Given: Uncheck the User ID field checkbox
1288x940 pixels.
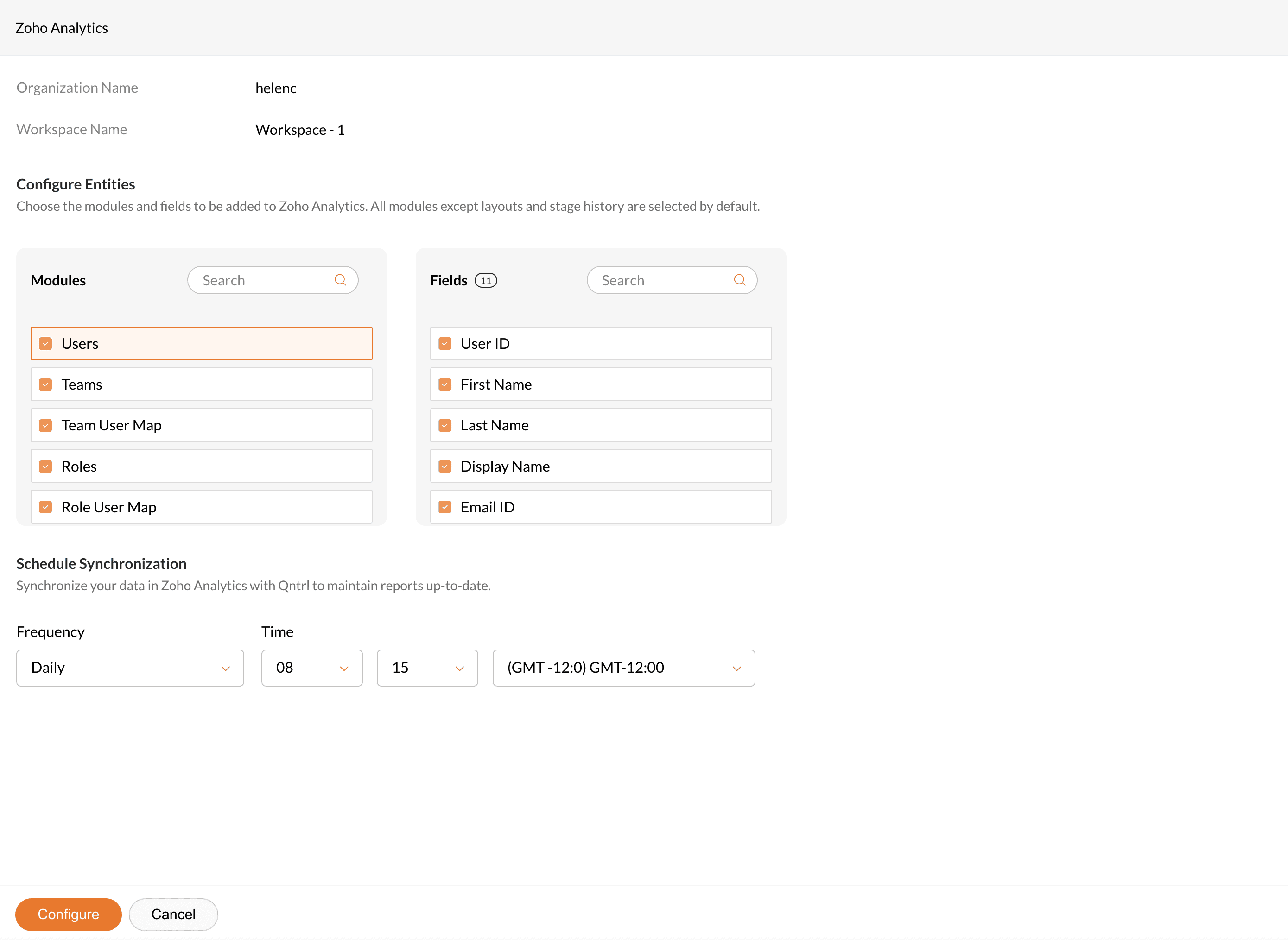Looking at the screenshot, I should pos(445,344).
